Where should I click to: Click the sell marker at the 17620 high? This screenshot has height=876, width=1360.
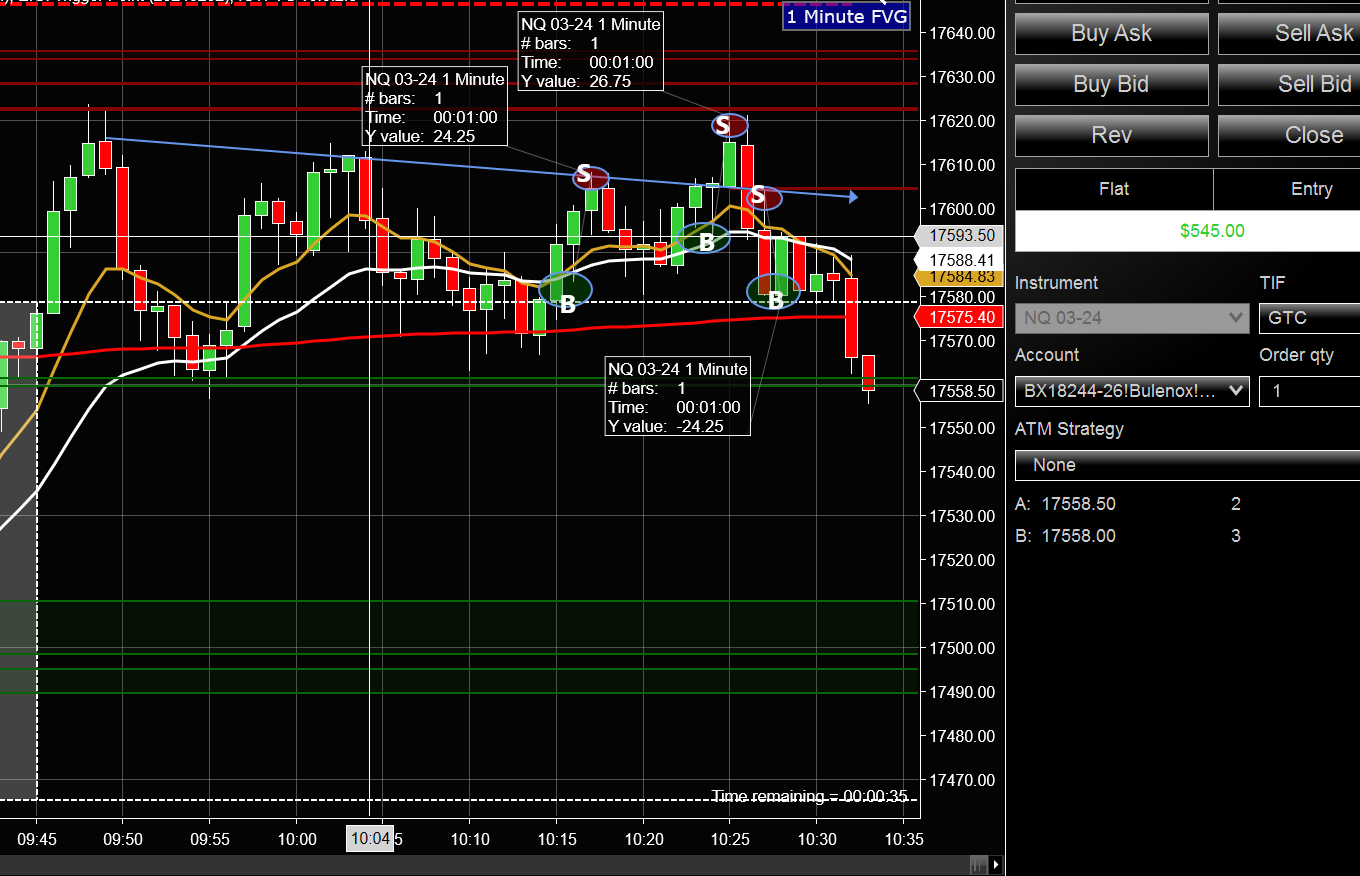coord(729,125)
